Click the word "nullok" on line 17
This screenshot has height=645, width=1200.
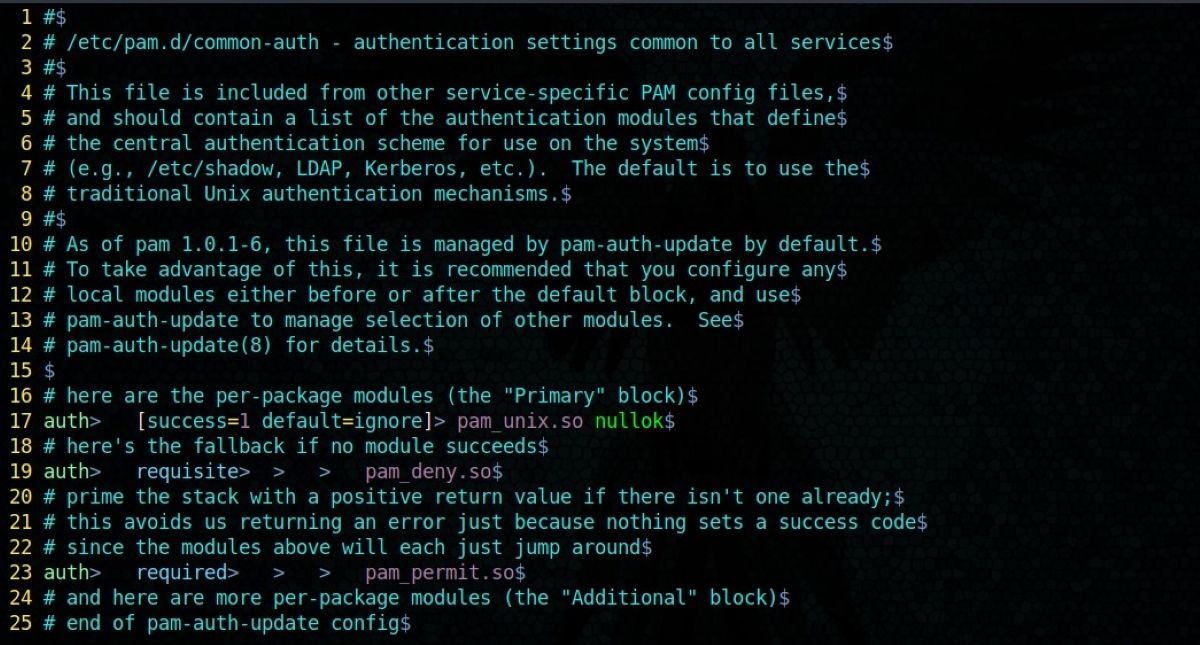point(629,421)
